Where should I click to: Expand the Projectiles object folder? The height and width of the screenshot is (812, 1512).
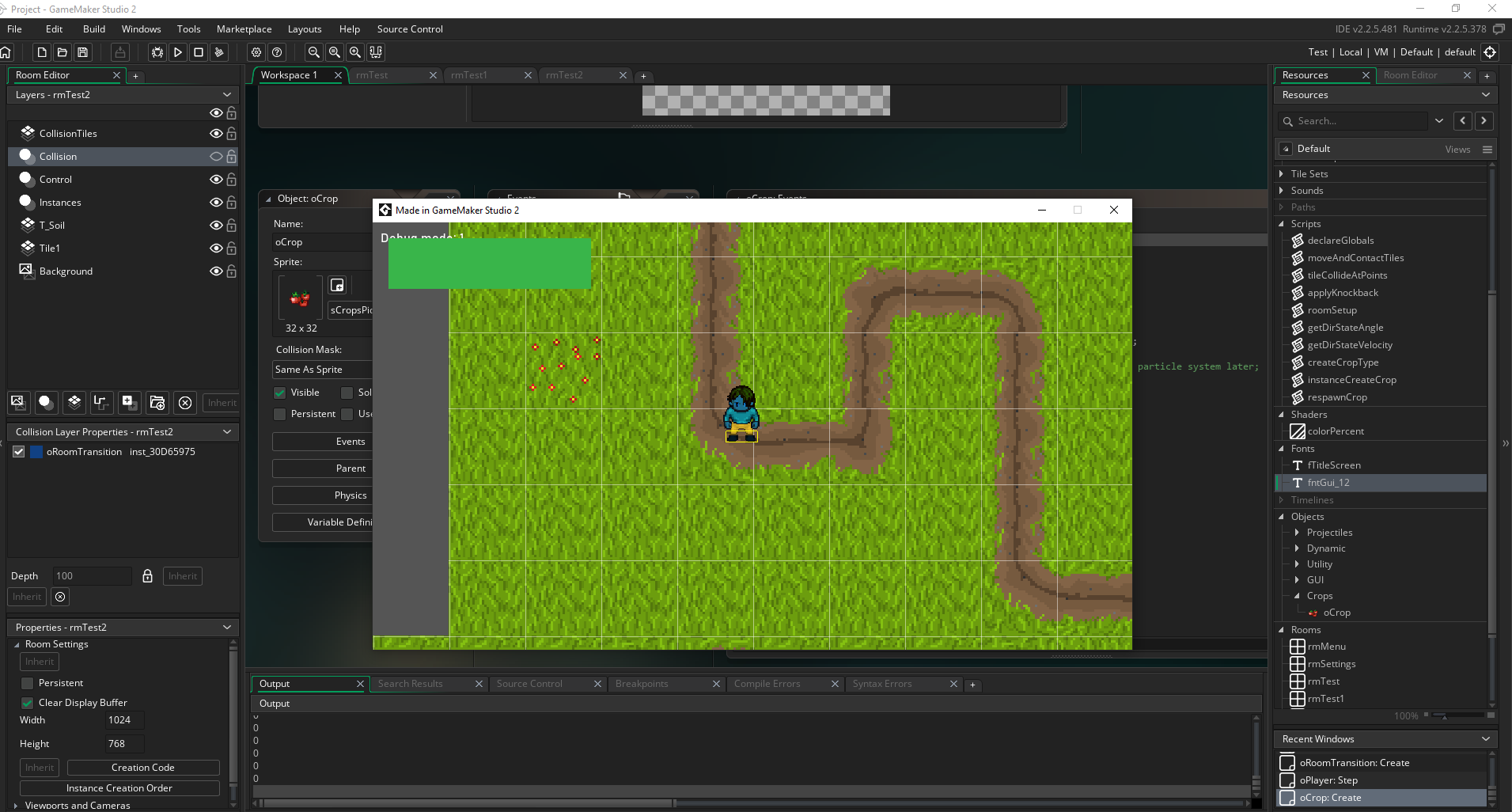coord(1297,533)
